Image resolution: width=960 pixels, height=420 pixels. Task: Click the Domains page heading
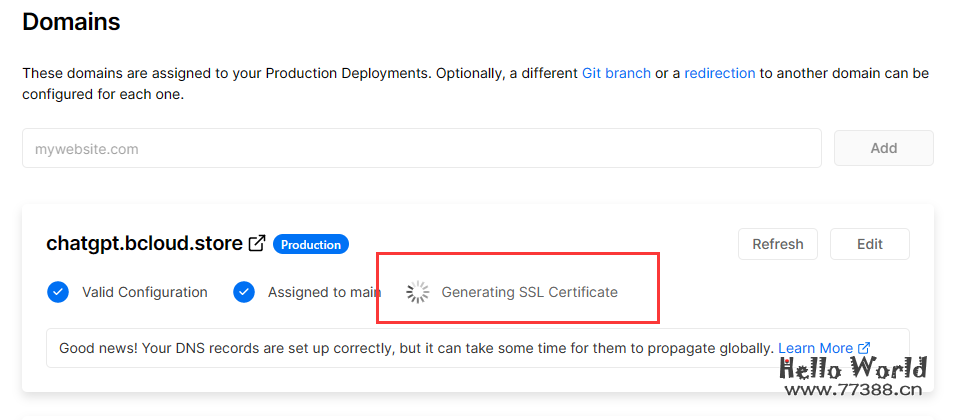point(71,21)
